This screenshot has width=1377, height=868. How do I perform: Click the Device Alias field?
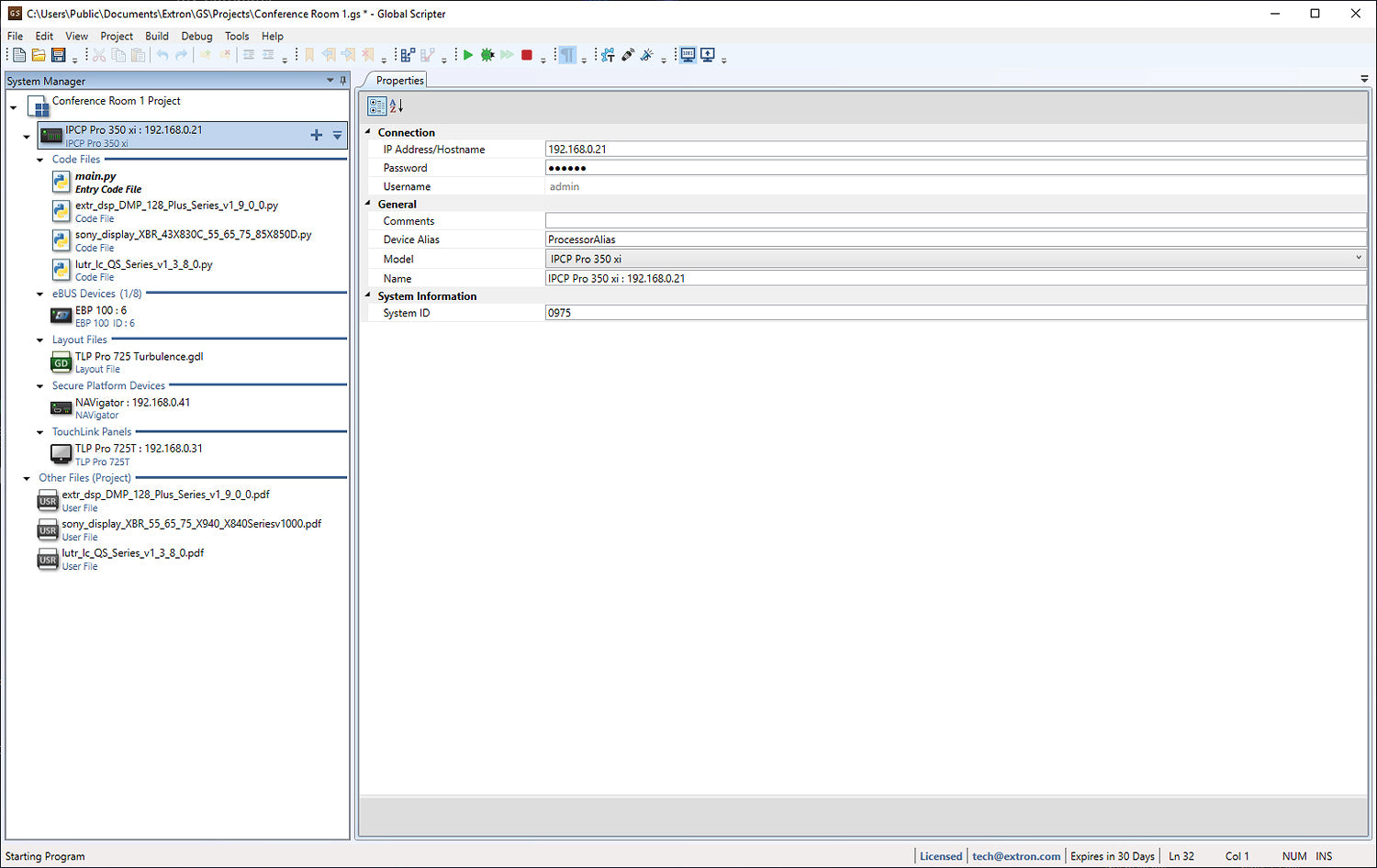tap(956, 239)
